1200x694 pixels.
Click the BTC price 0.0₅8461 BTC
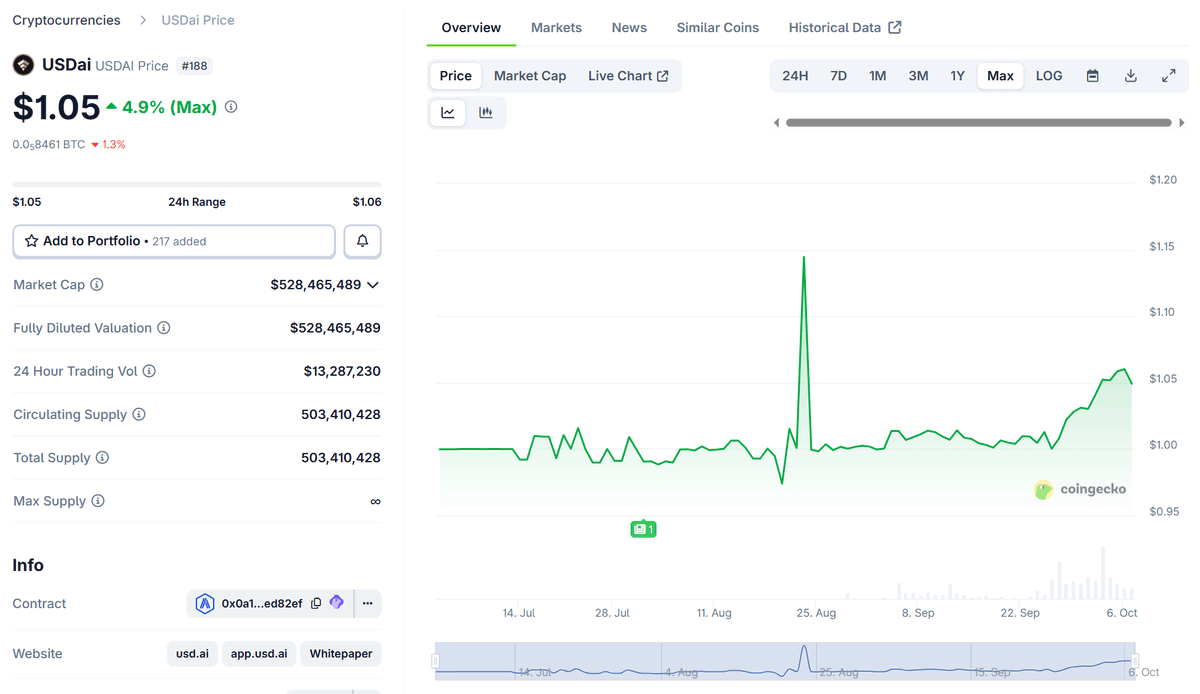coord(49,145)
